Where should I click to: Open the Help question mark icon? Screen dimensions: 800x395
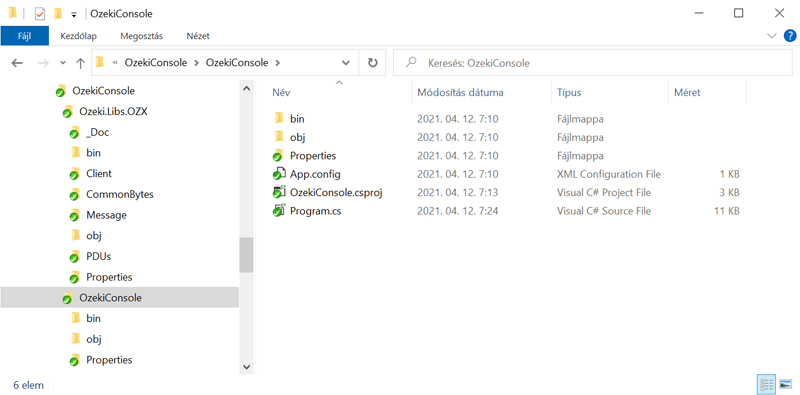pyautogui.click(x=789, y=36)
